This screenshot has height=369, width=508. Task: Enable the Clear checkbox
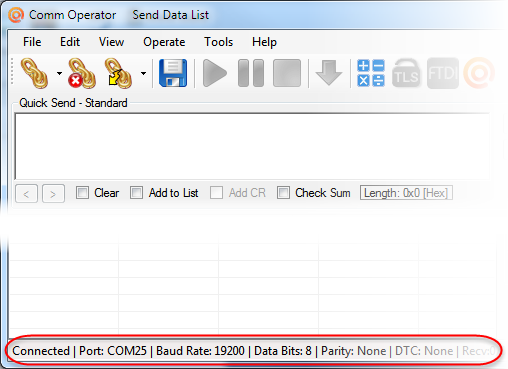coord(82,193)
